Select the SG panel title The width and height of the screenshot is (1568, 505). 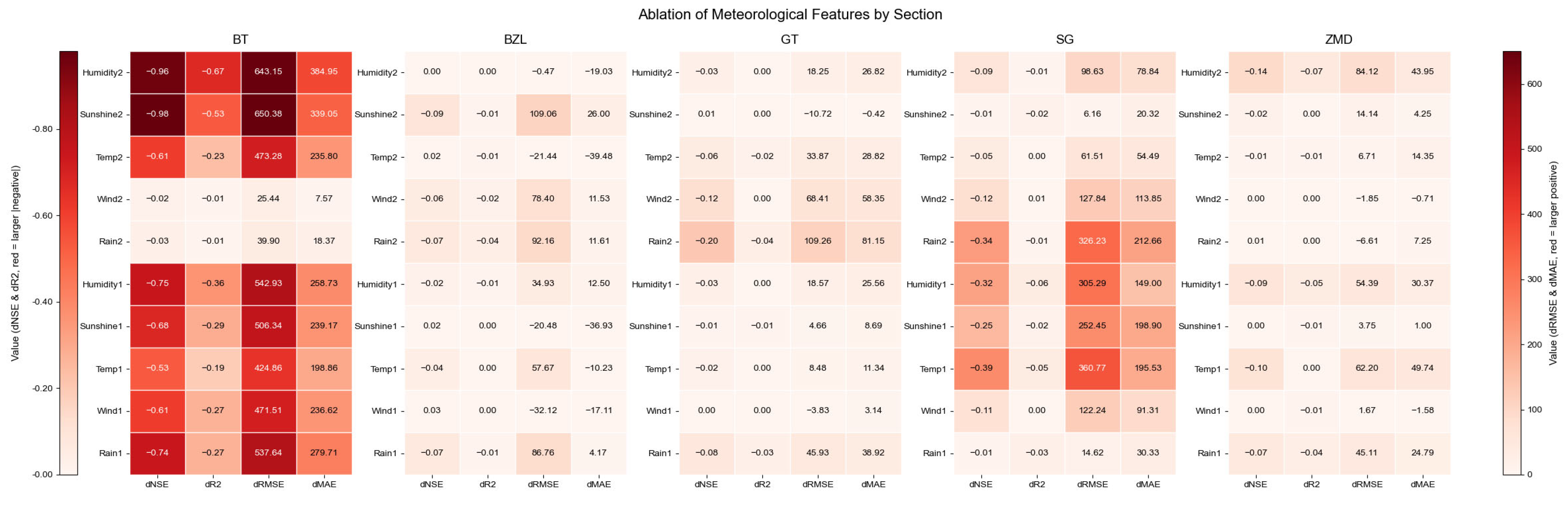pos(1065,39)
